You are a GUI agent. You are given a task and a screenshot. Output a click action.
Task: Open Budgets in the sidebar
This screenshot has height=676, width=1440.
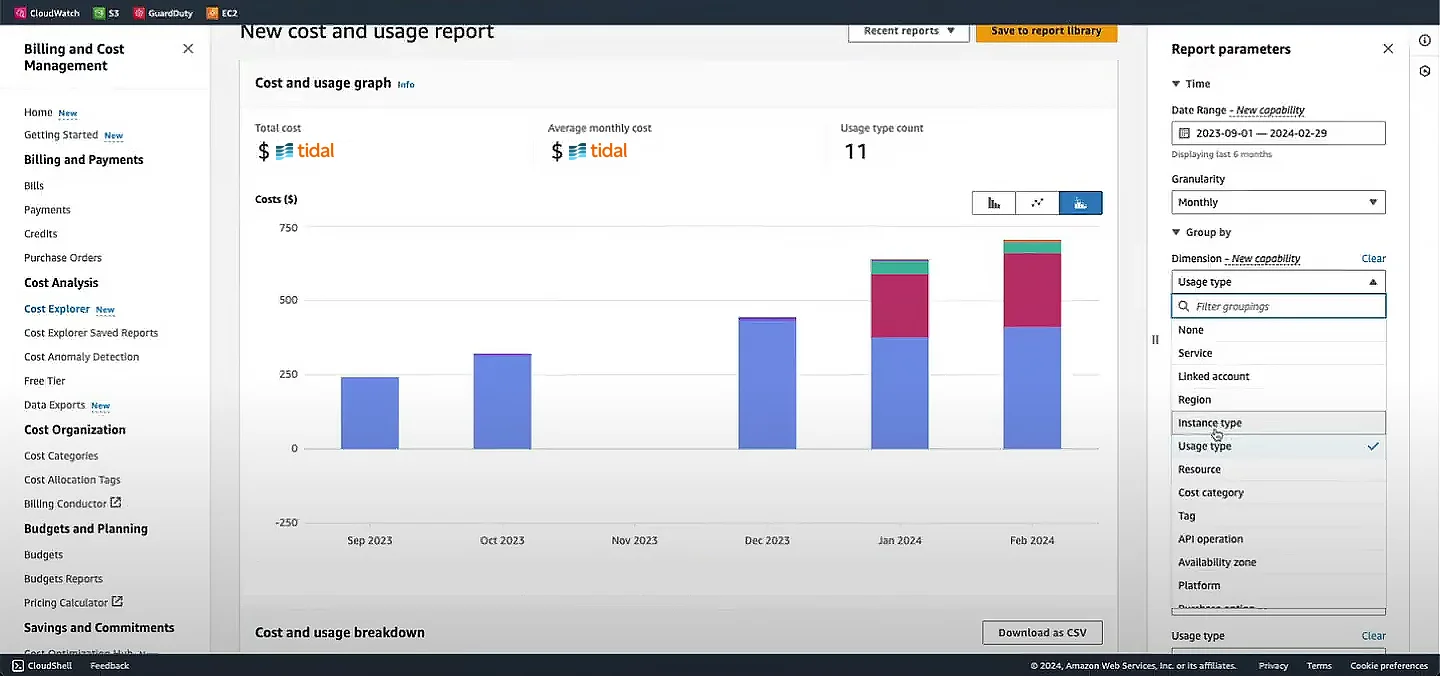coord(43,555)
